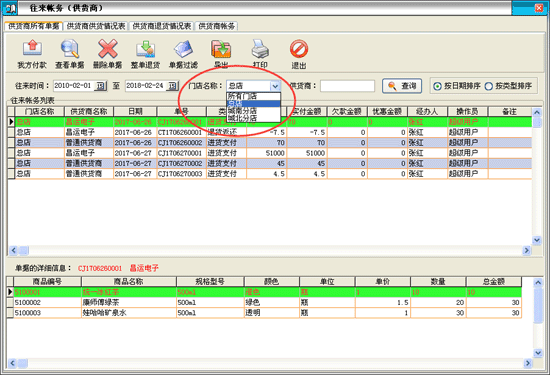Switch to the 供货商帐务 tab
The height and width of the screenshot is (375, 550).
pos(216,26)
